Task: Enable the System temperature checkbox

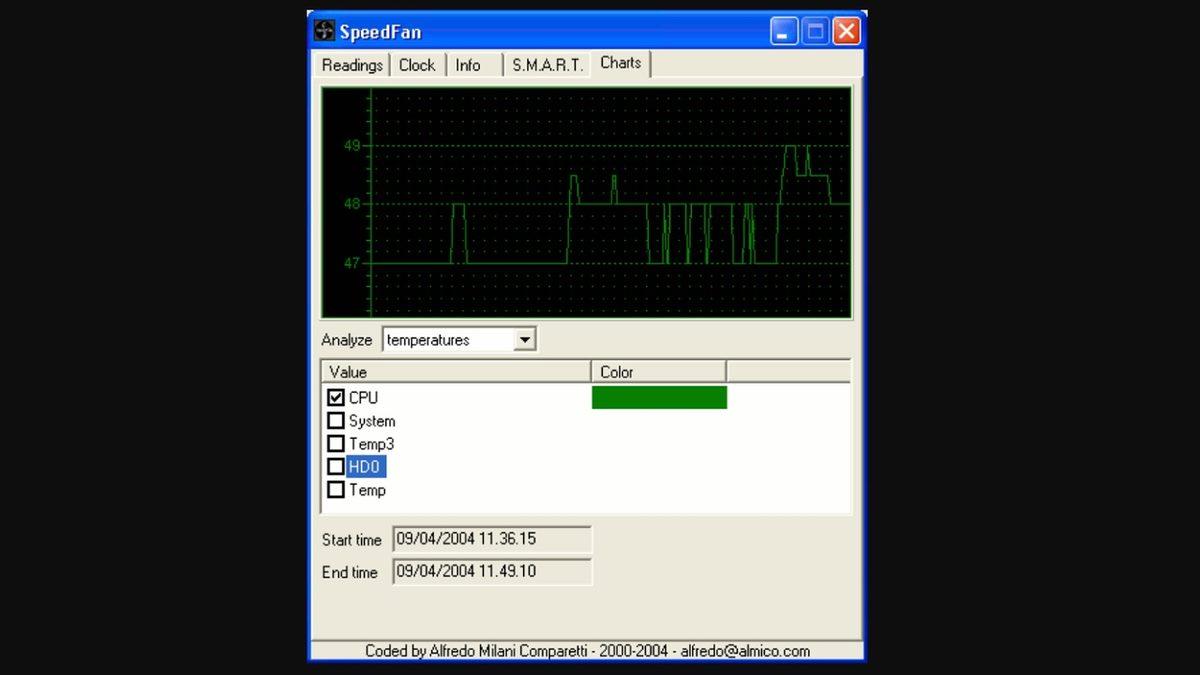Action: coord(336,421)
